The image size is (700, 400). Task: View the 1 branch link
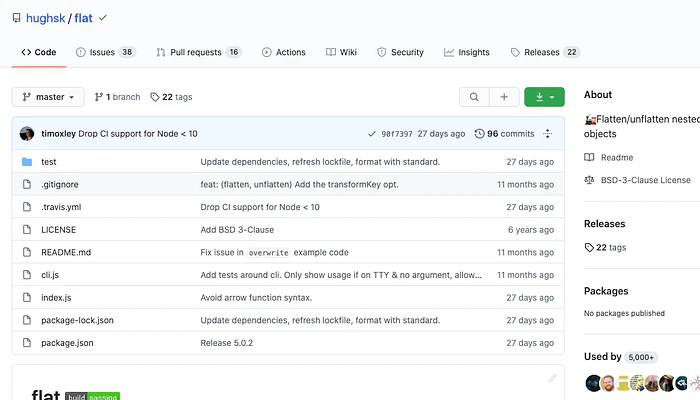[117, 97]
